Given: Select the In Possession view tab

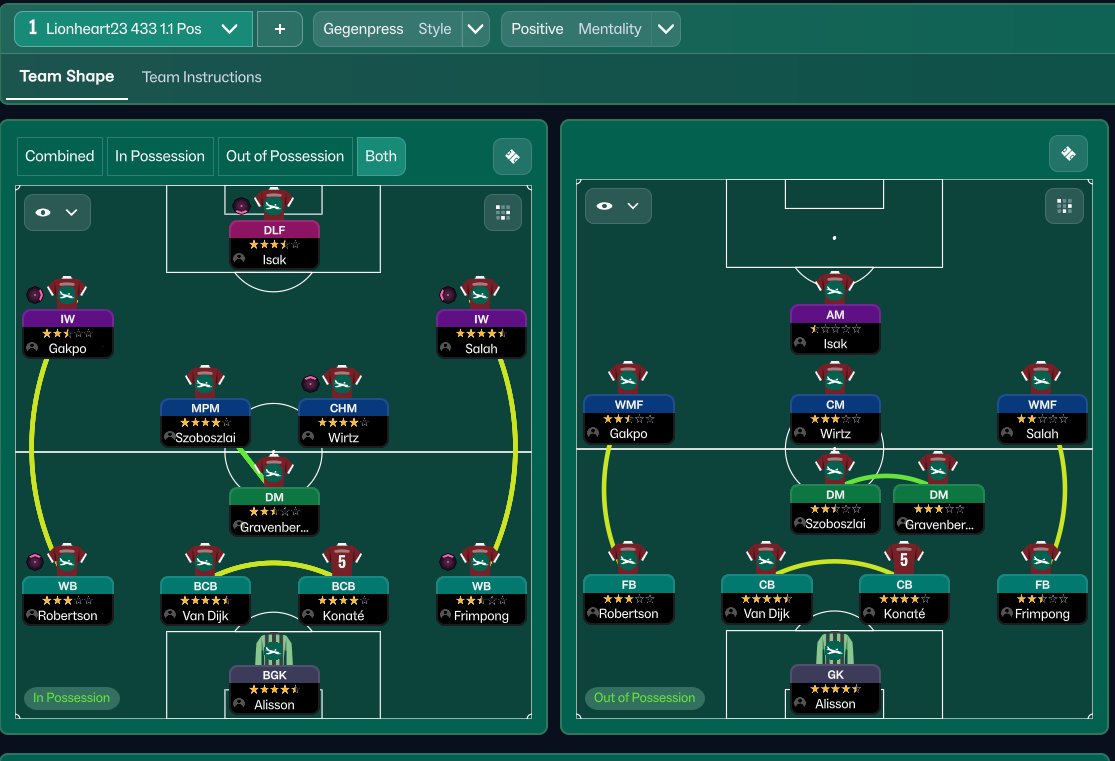Looking at the screenshot, I should point(160,156).
